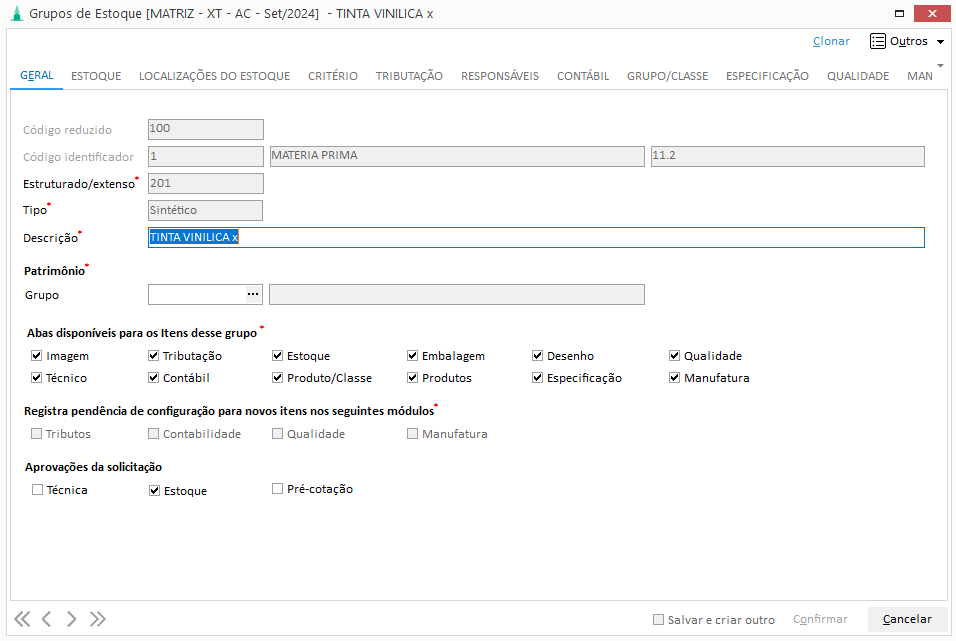This screenshot has height=641, width=956.
Task: Go to the next record arrow
Action: click(x=71, y=619)
